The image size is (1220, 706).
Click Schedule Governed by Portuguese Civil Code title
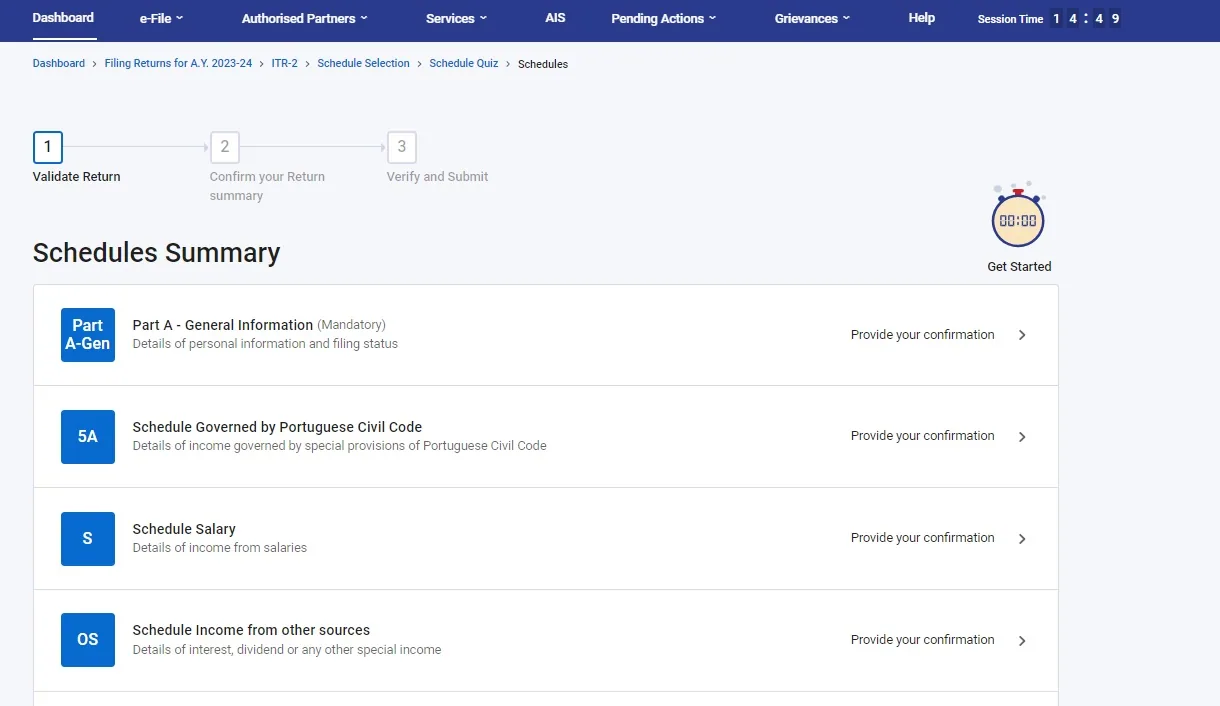coord(277,427)
